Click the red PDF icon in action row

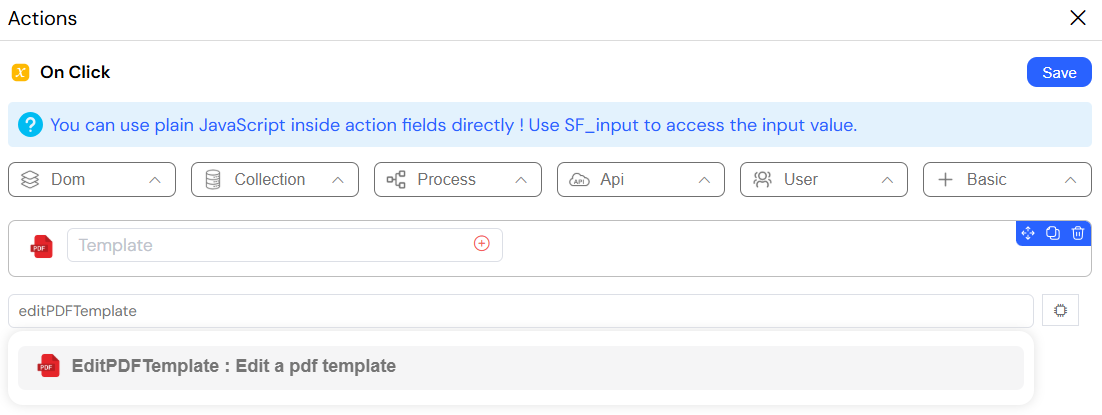click(42, 246)
